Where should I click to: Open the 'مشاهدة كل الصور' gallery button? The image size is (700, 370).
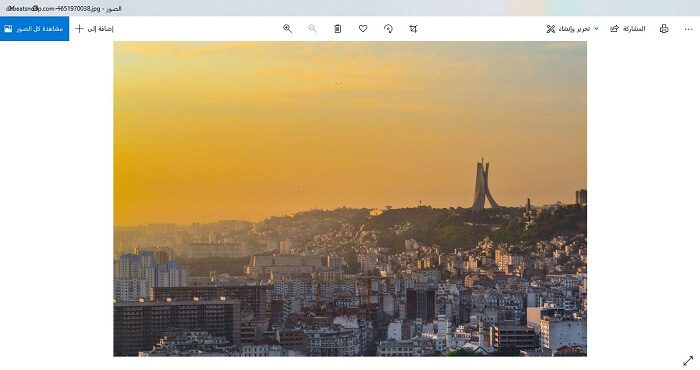coord(34,29)
